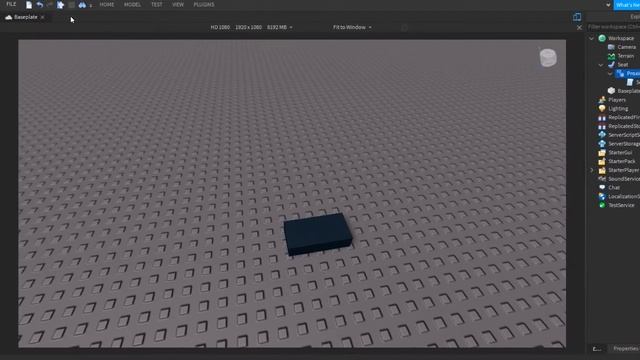The image size is (640, 360).
Task: Expand the StarterPlayer tree node
Action: tap(591, 170)
